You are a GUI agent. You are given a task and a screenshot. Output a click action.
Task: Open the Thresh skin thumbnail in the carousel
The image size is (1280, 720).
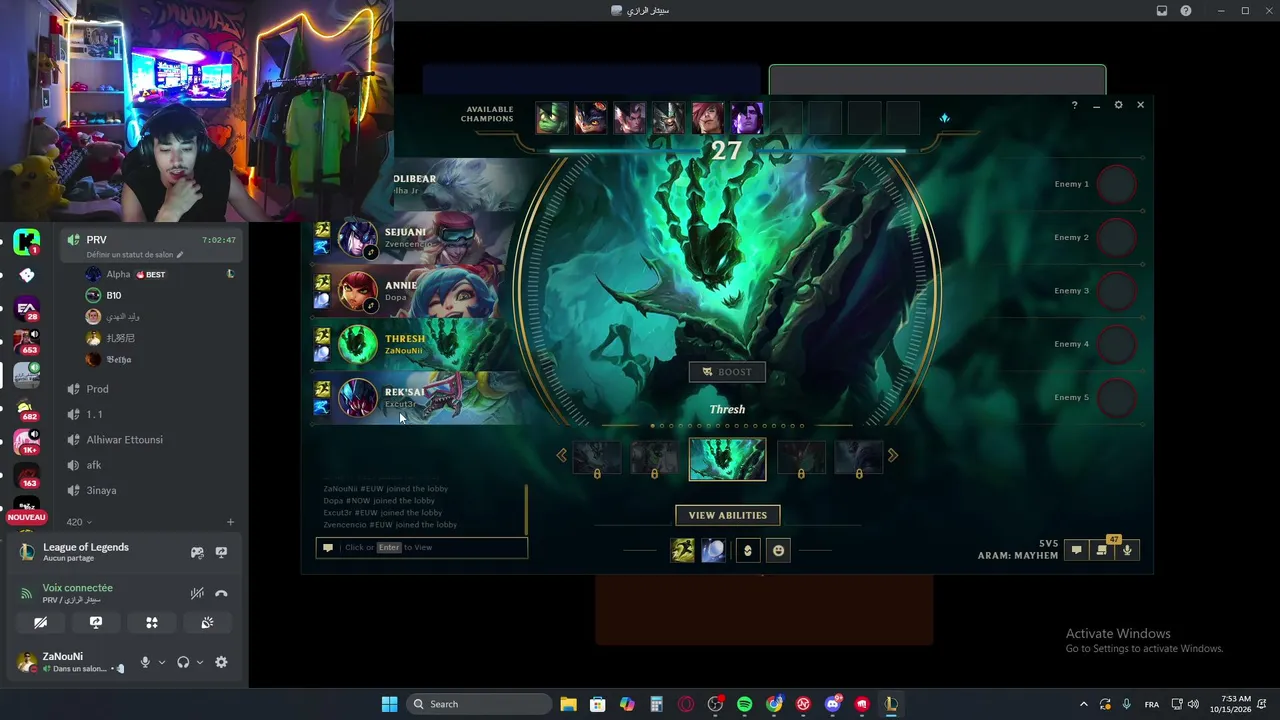click(x=727, y=459)
